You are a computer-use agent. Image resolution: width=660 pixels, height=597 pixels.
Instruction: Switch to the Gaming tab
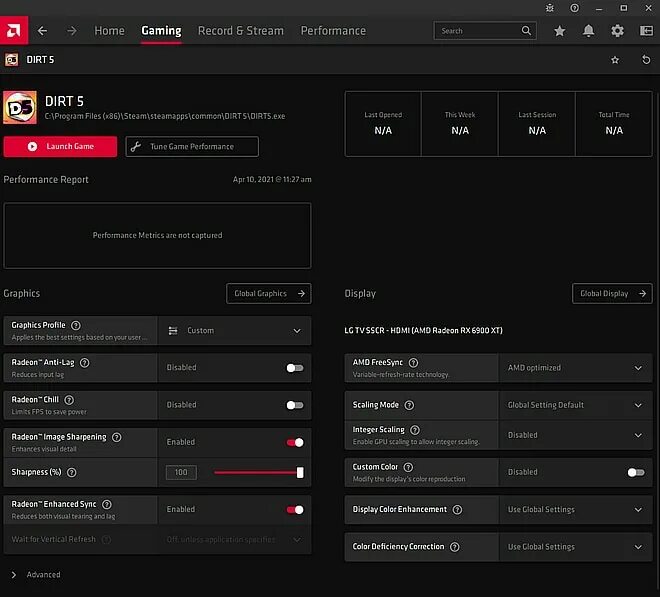click(x=161, y=31)
